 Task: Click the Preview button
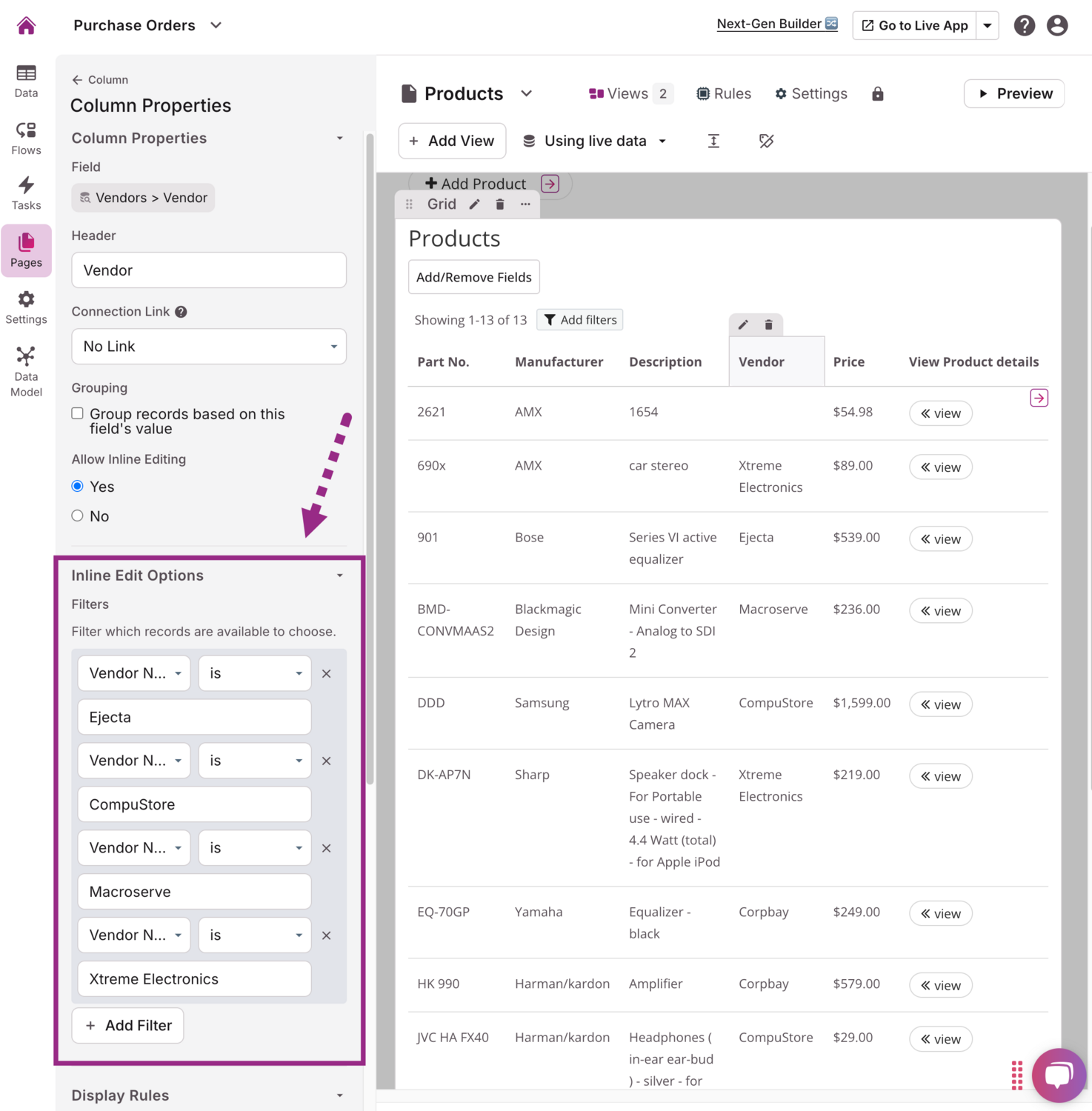click(x=1014, y=94)
